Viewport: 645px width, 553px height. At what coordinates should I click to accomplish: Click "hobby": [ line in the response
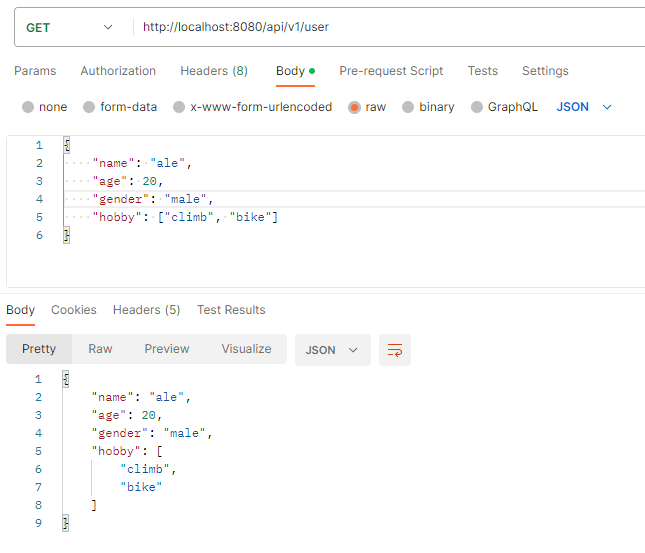pyautogui.click(x=127, y=451)
